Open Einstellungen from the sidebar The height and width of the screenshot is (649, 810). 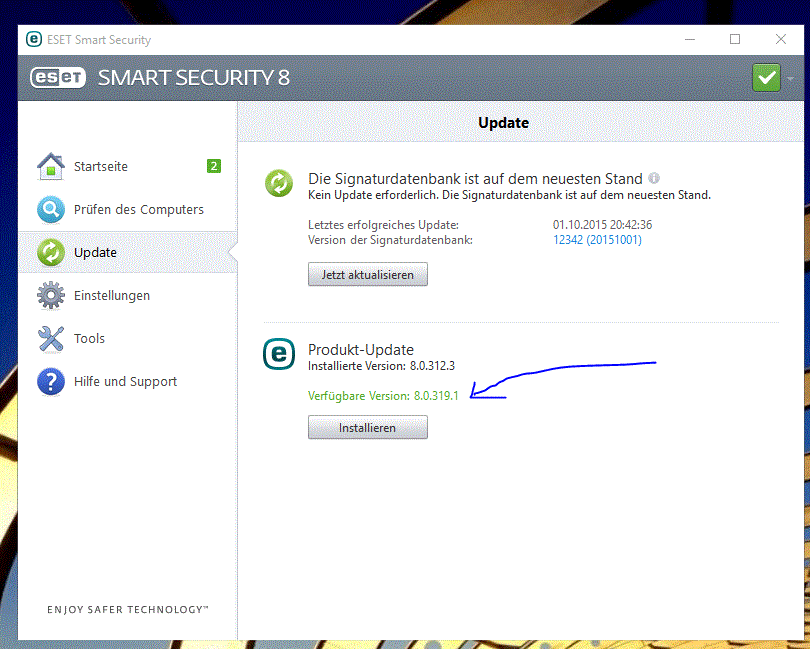click(111, 296)
